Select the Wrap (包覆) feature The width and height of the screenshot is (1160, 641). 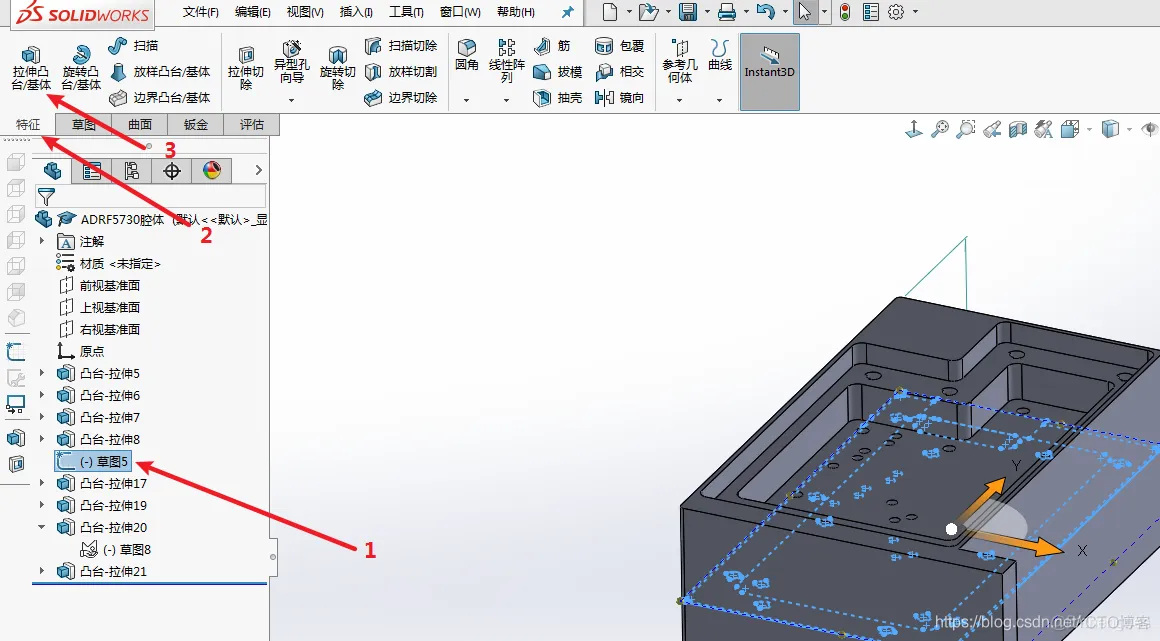[620, 46]
